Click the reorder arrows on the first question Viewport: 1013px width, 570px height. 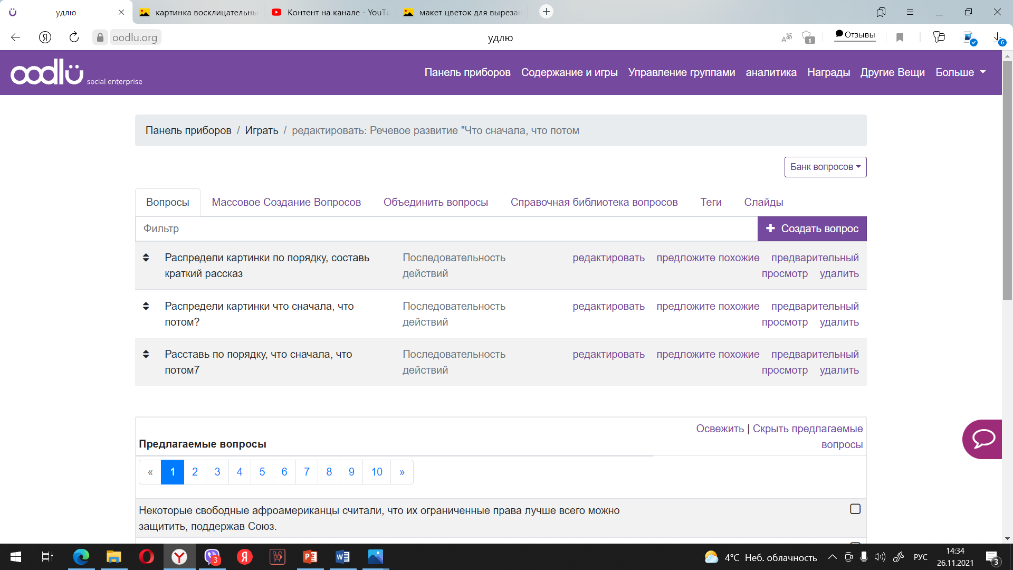click(146, 258)
